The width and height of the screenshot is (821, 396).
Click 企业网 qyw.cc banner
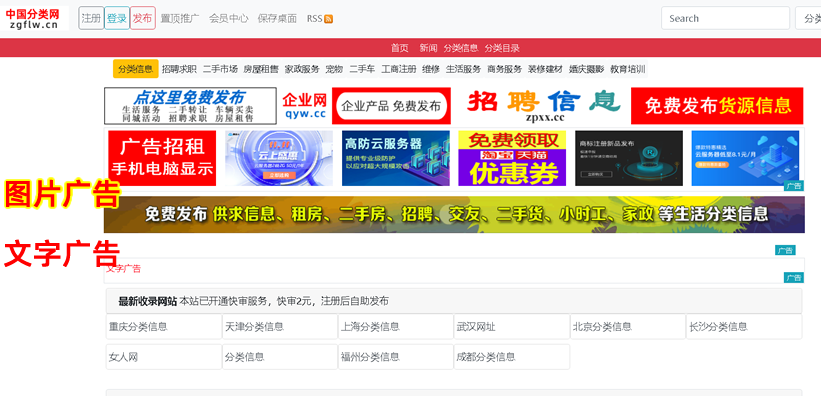click(366, 106)
